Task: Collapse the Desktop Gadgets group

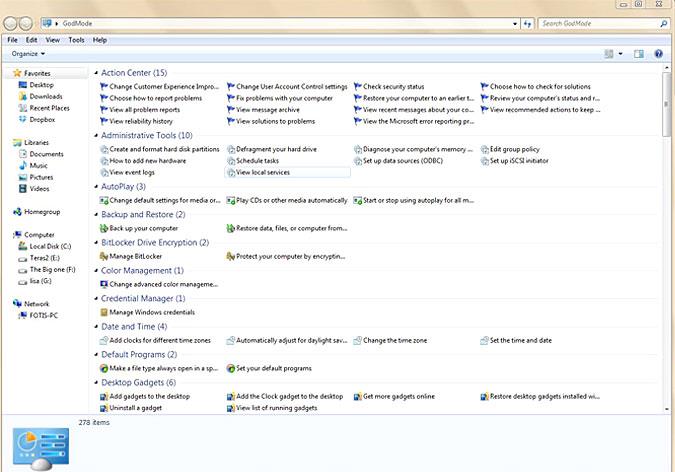Action: point(95,382)
